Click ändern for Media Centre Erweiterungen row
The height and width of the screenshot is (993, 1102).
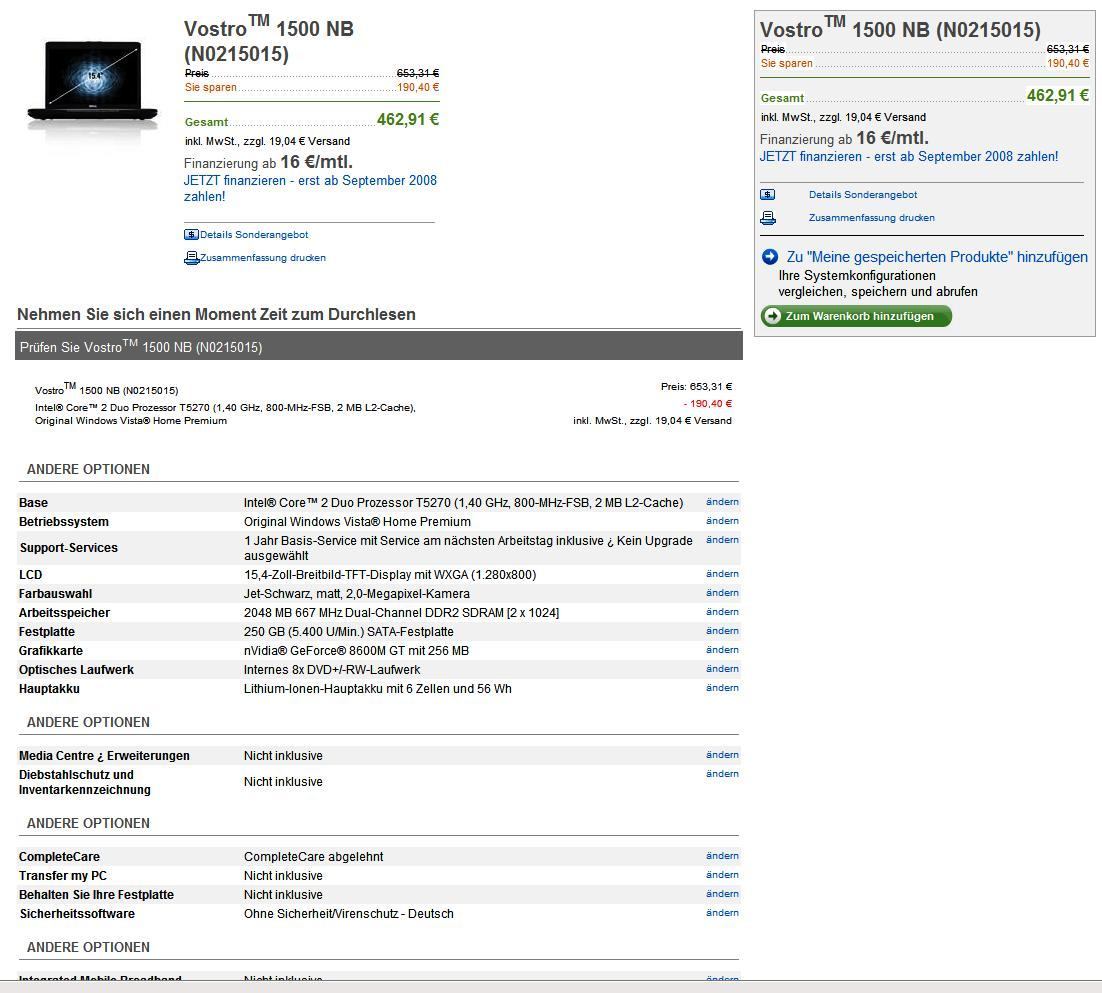pyautogui.click(x=722, y=755)
